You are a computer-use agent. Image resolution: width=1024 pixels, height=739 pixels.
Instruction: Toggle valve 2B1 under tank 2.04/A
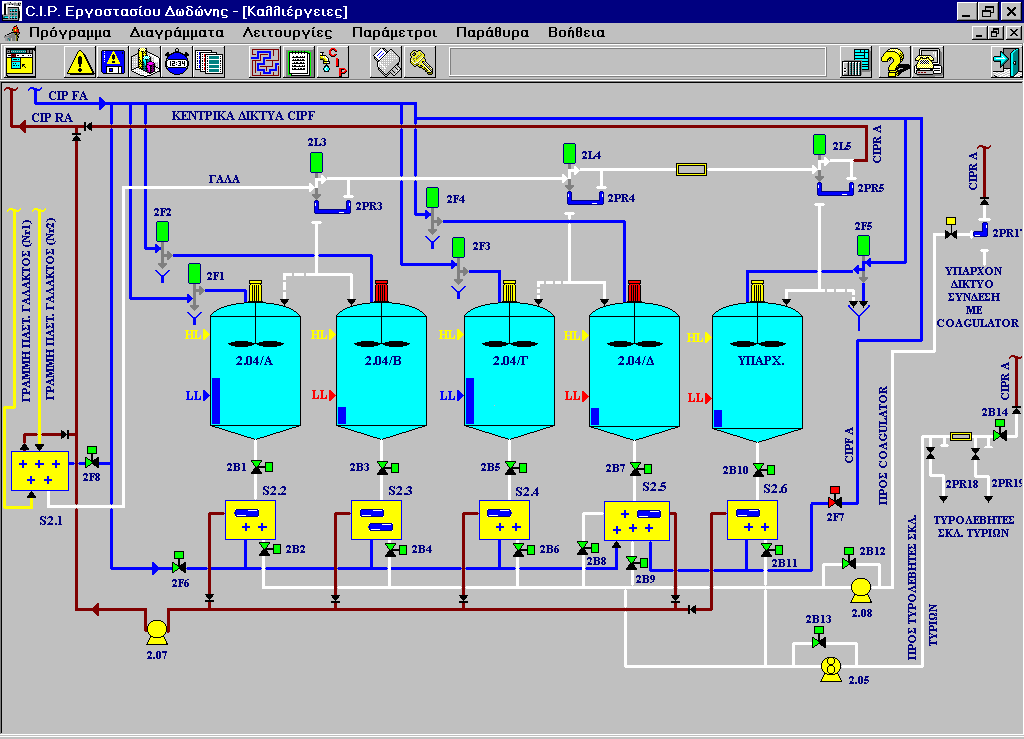258,468
